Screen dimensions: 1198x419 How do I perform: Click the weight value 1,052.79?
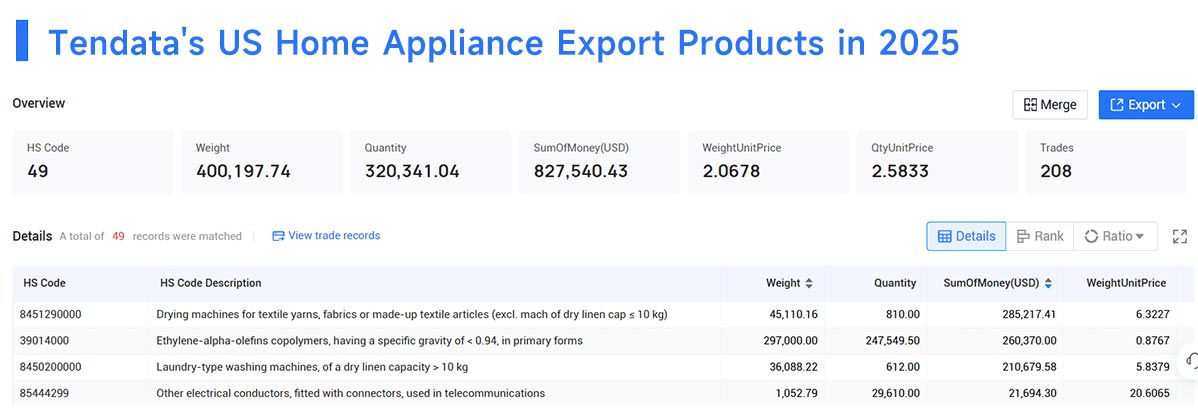(x=795, y=393)
